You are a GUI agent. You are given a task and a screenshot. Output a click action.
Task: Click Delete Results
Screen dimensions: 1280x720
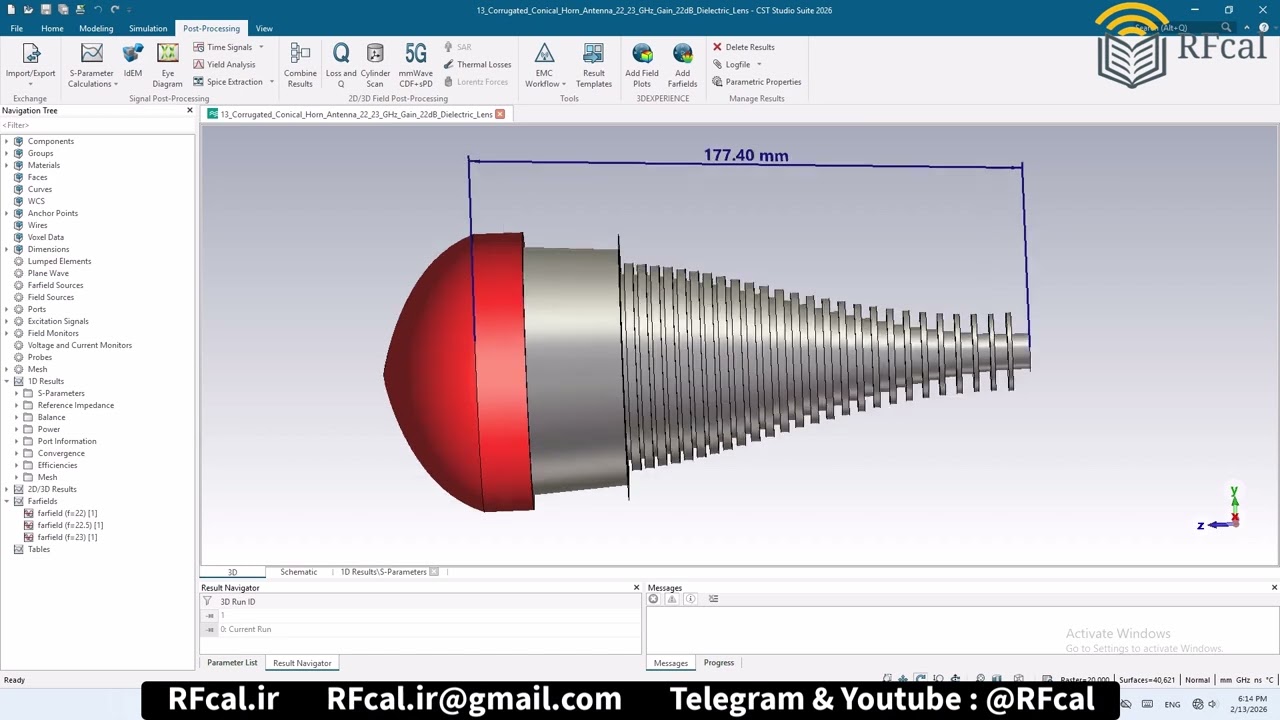[743, 47]
